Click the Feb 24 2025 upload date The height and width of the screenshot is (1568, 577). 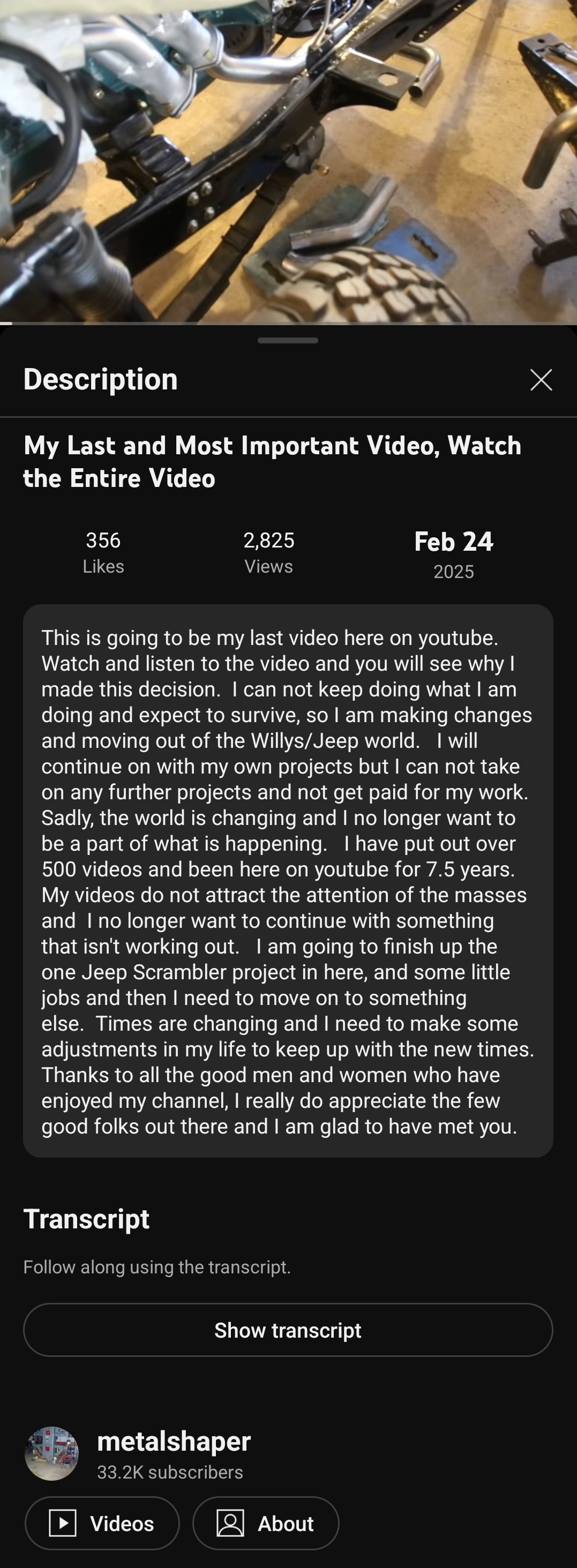pos(453,554)
